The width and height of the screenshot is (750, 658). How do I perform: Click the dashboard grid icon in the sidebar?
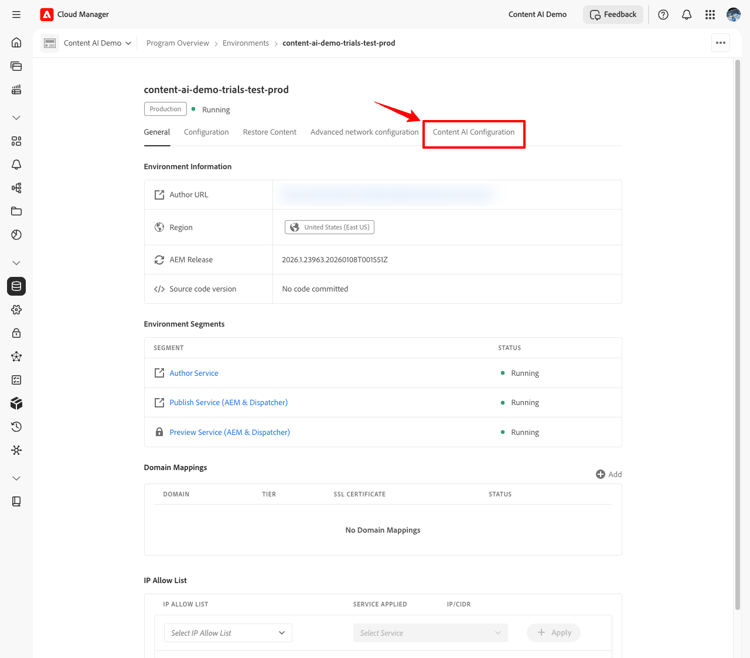click(x=16, y=141)
